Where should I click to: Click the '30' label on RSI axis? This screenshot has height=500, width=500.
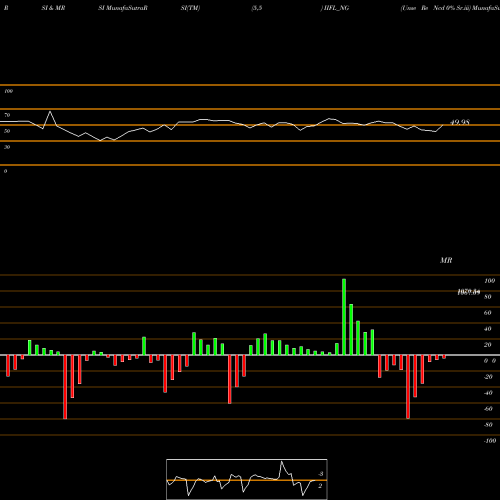tap(7, 147)
